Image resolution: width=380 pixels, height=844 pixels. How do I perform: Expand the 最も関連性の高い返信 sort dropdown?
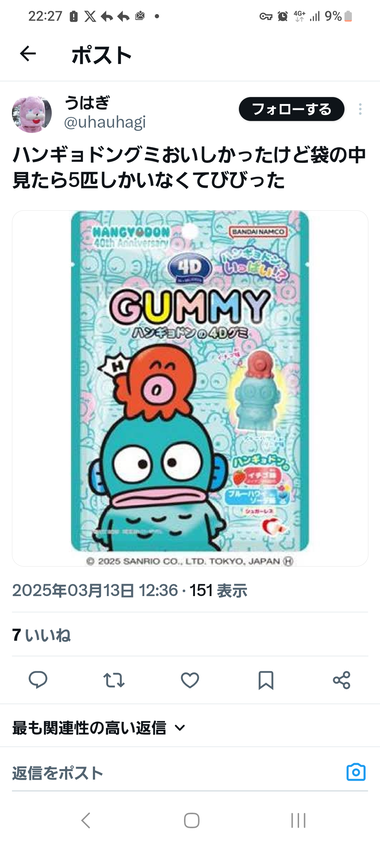[x=99, y=728]
